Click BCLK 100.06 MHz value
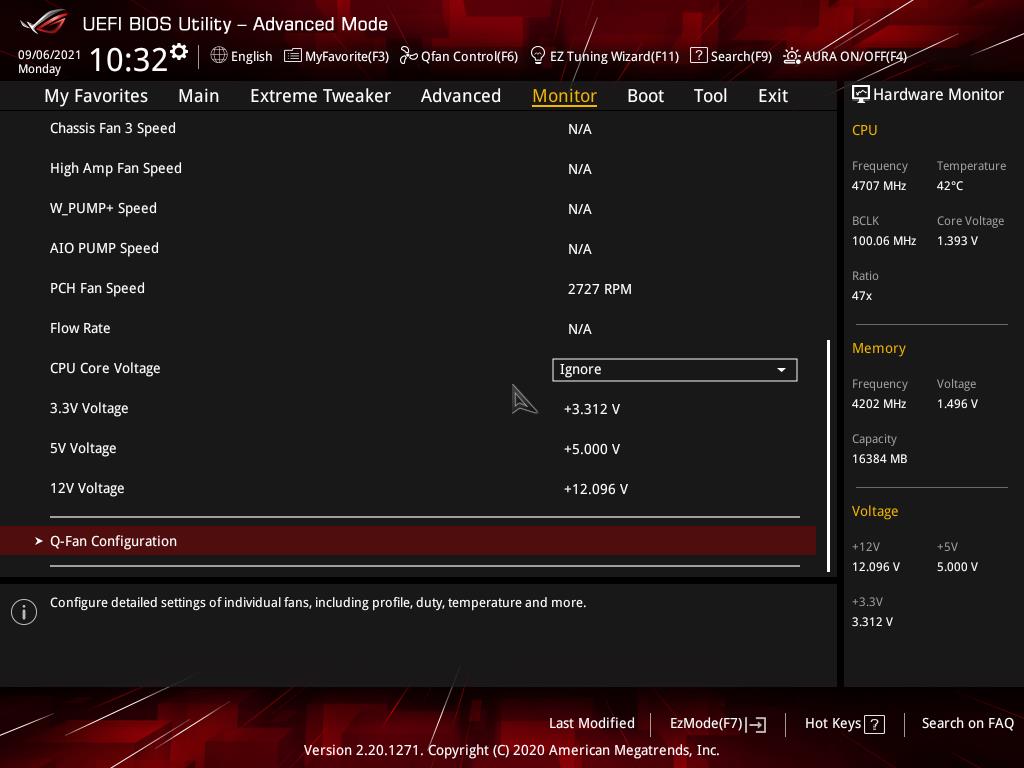Screen dimensions: 1024x768 [x=884, y=240]
